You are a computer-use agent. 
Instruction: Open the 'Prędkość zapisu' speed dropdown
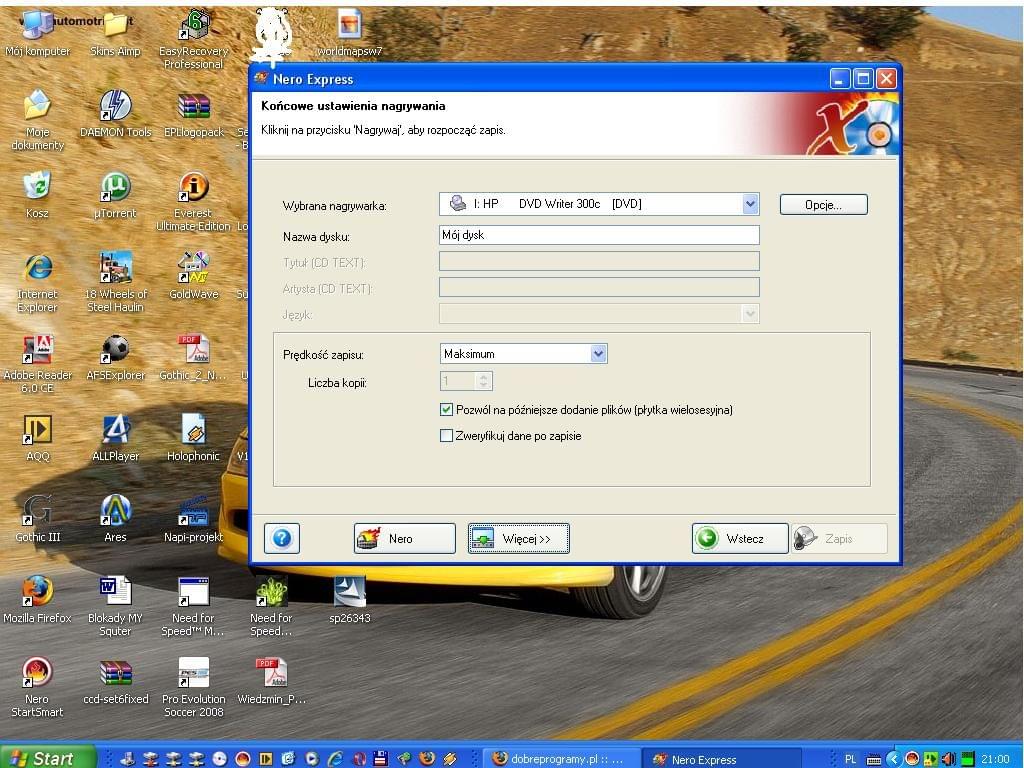click(598, 354)
